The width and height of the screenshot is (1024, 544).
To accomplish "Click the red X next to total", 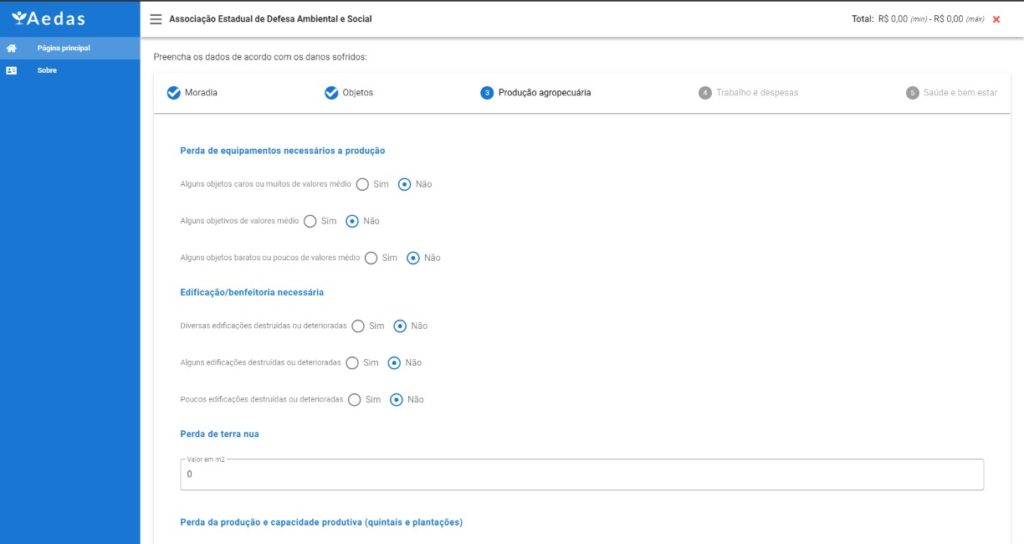I will coord(996,19).
